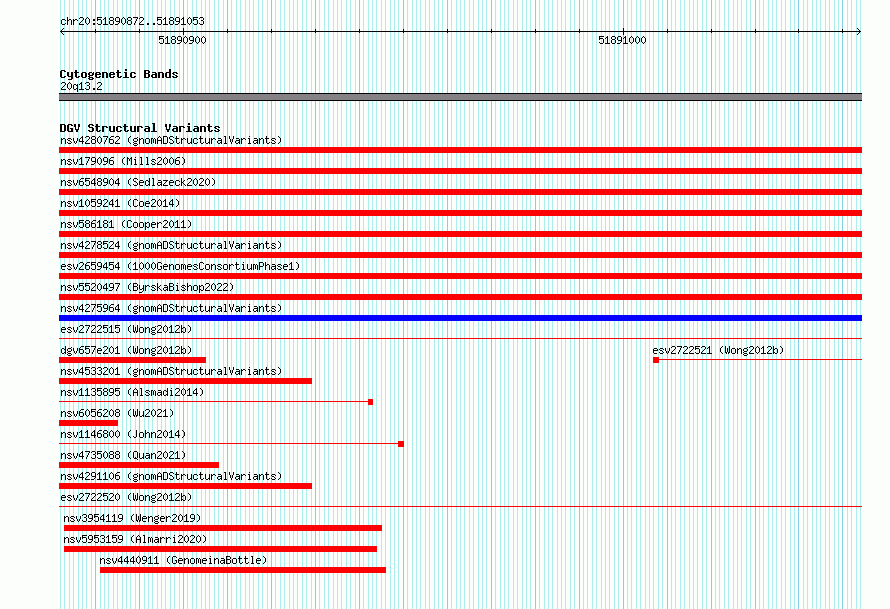Open the nsv4735088 (Quan2021) variant
The width and height of the screenshot is (890, 609).
point(123,455)
